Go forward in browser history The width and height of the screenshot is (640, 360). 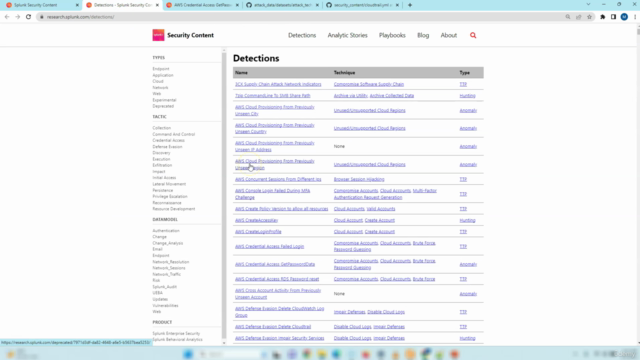[18, 17]
